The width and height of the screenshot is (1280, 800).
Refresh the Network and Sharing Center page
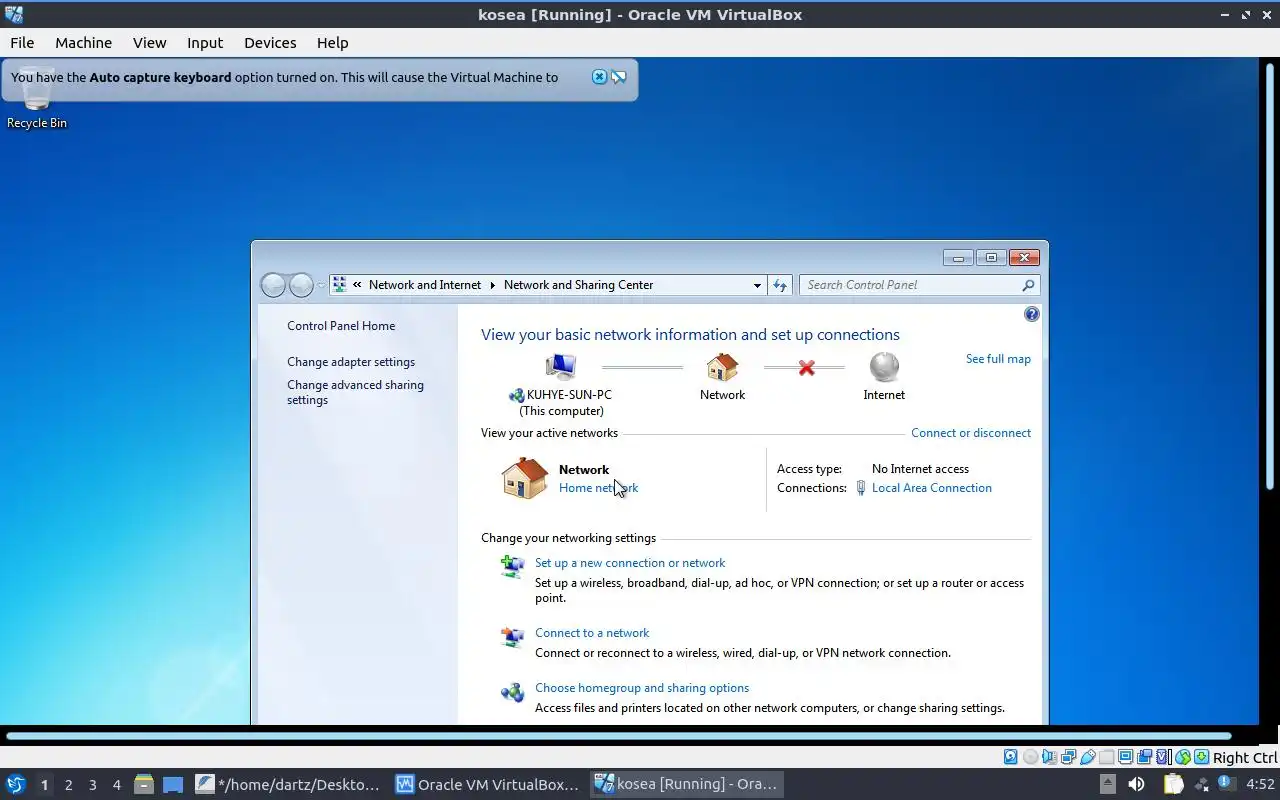[780, 285]
